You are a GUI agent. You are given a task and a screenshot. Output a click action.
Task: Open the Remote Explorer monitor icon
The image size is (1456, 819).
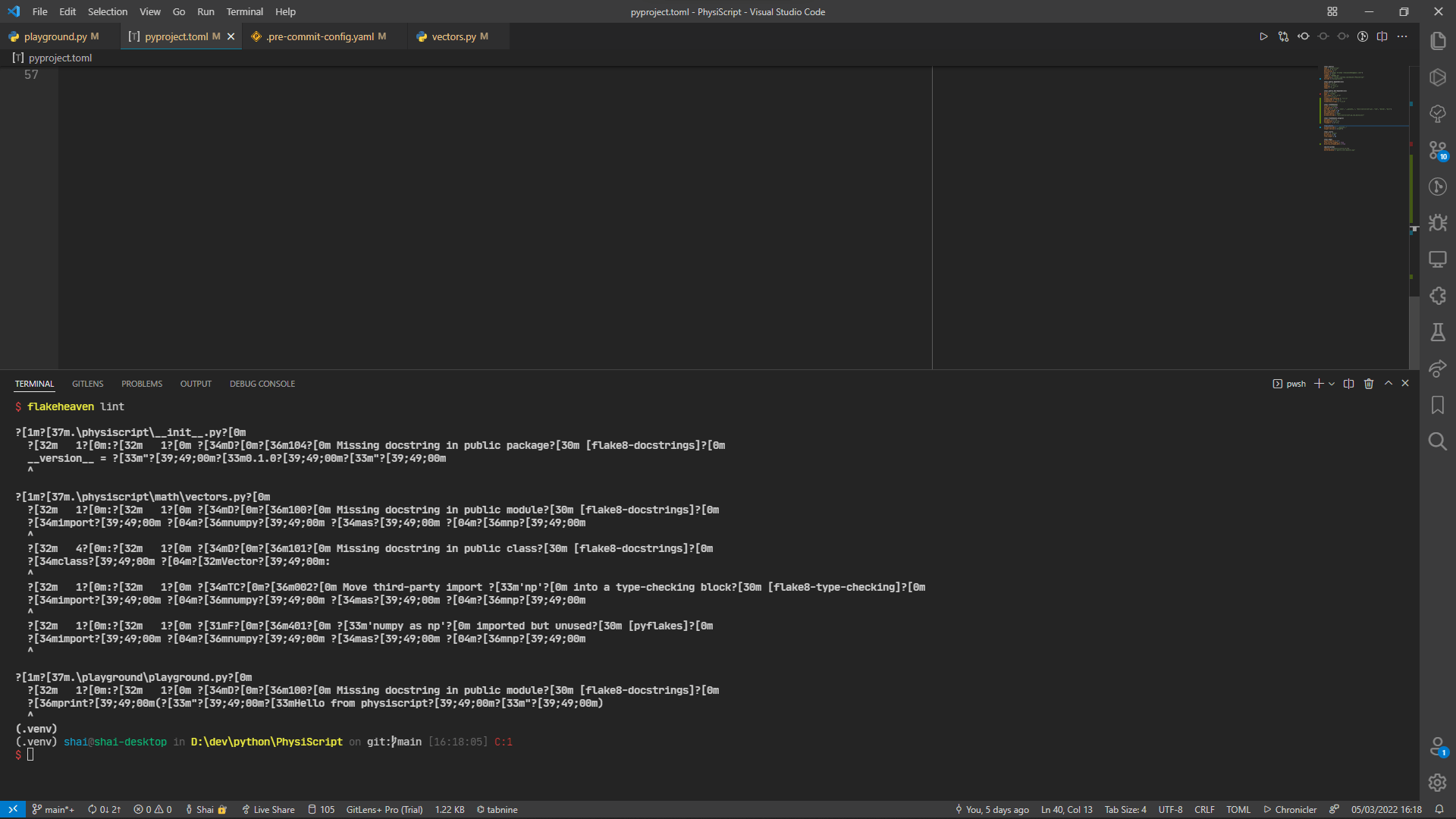point(1438,259)
